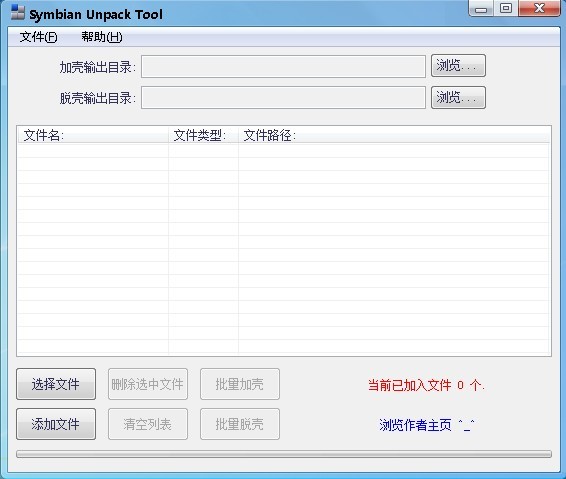Open the 文件(F) menu
This screenshot has height=479, width=566.
coord(38,37)
